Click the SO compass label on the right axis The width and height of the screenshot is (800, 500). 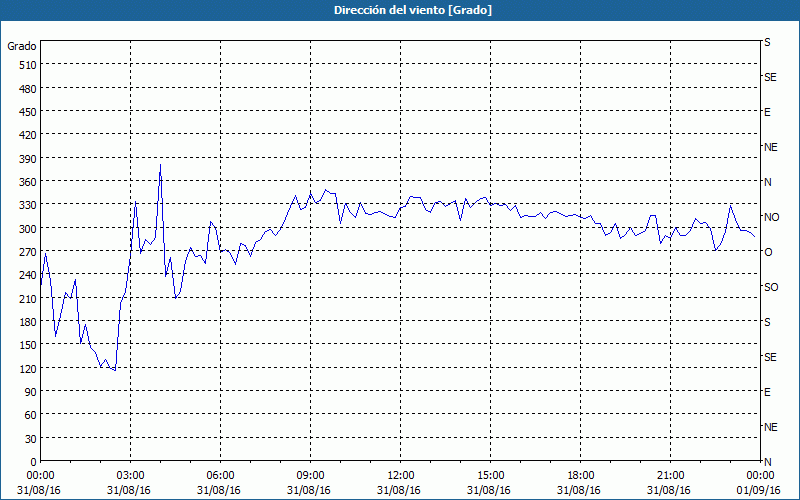tap(771, 288)
